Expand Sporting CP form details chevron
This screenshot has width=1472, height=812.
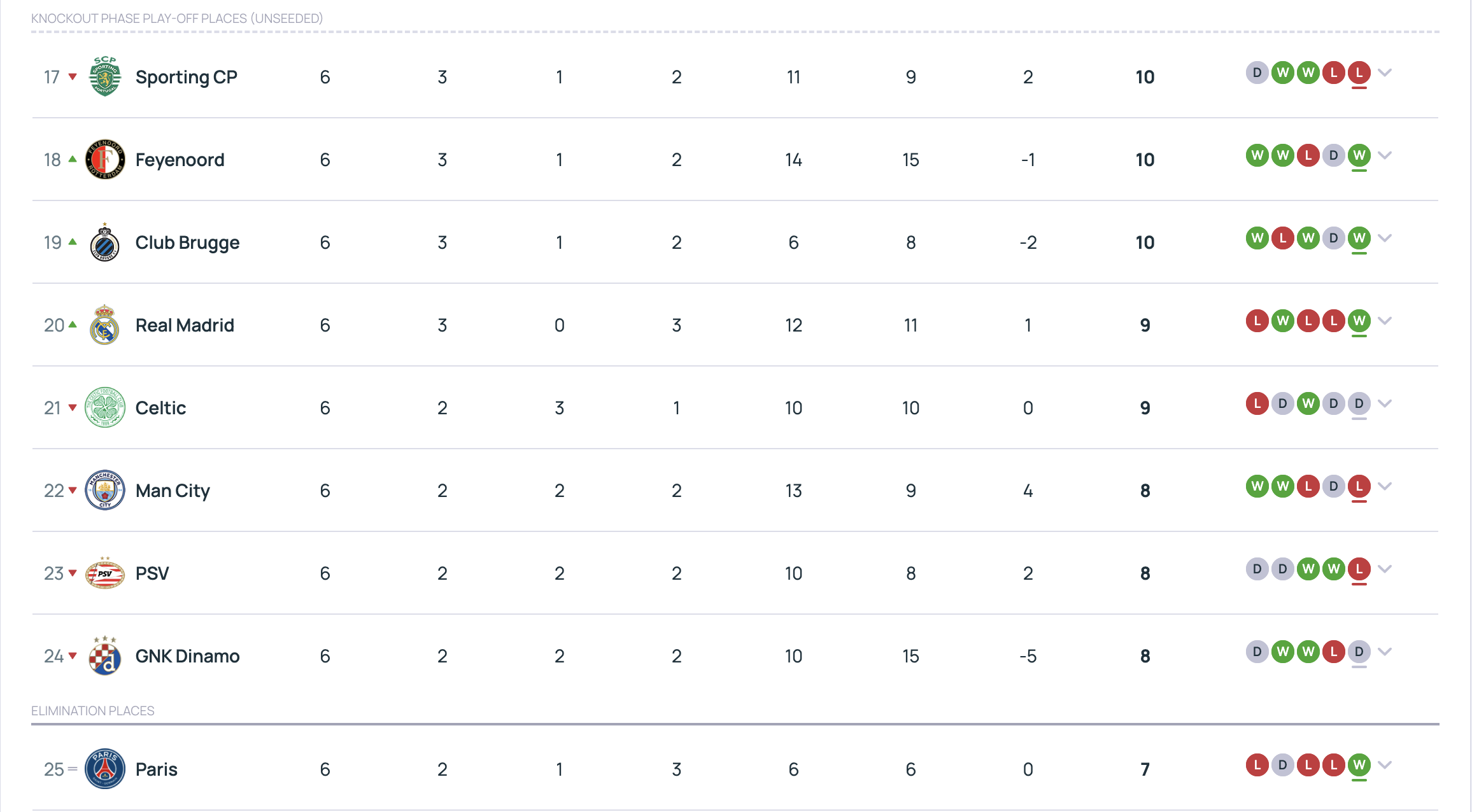(1385, 73)
